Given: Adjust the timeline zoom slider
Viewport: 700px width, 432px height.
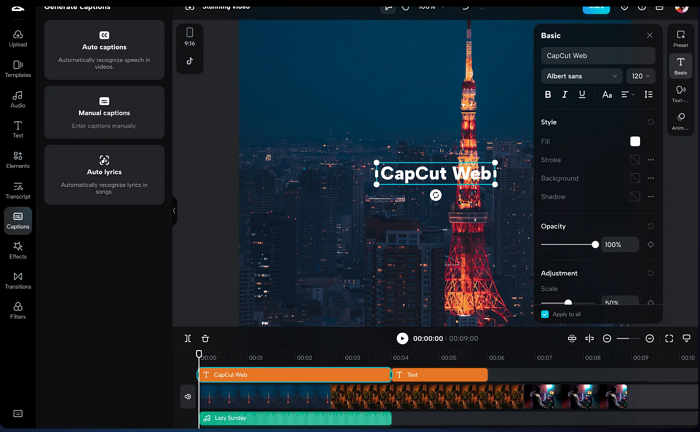Looking at the screenshot, I should [629, 339].
